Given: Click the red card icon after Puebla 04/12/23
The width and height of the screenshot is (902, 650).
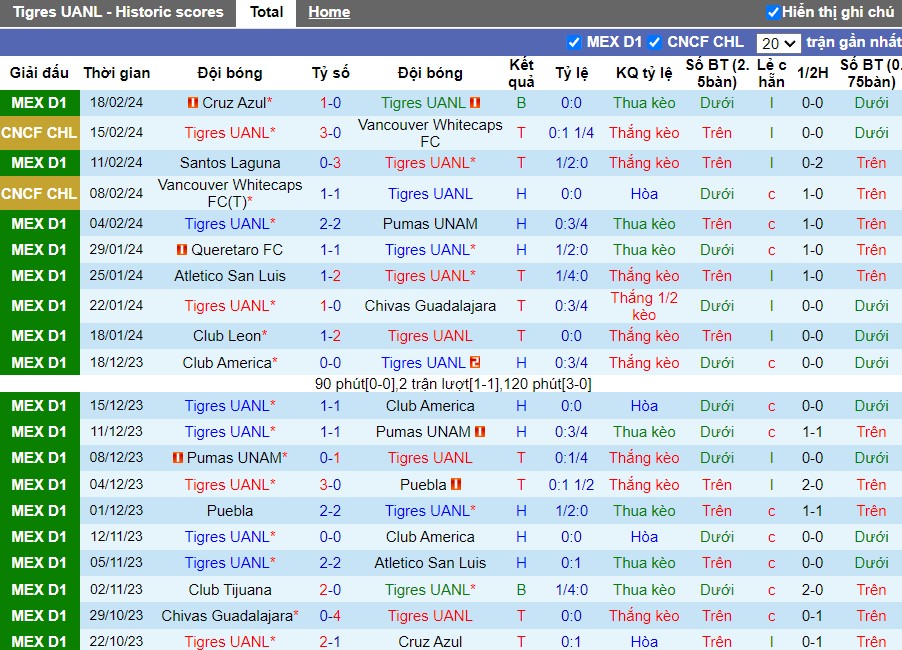Looking at the screenshot, I should 456,484.
